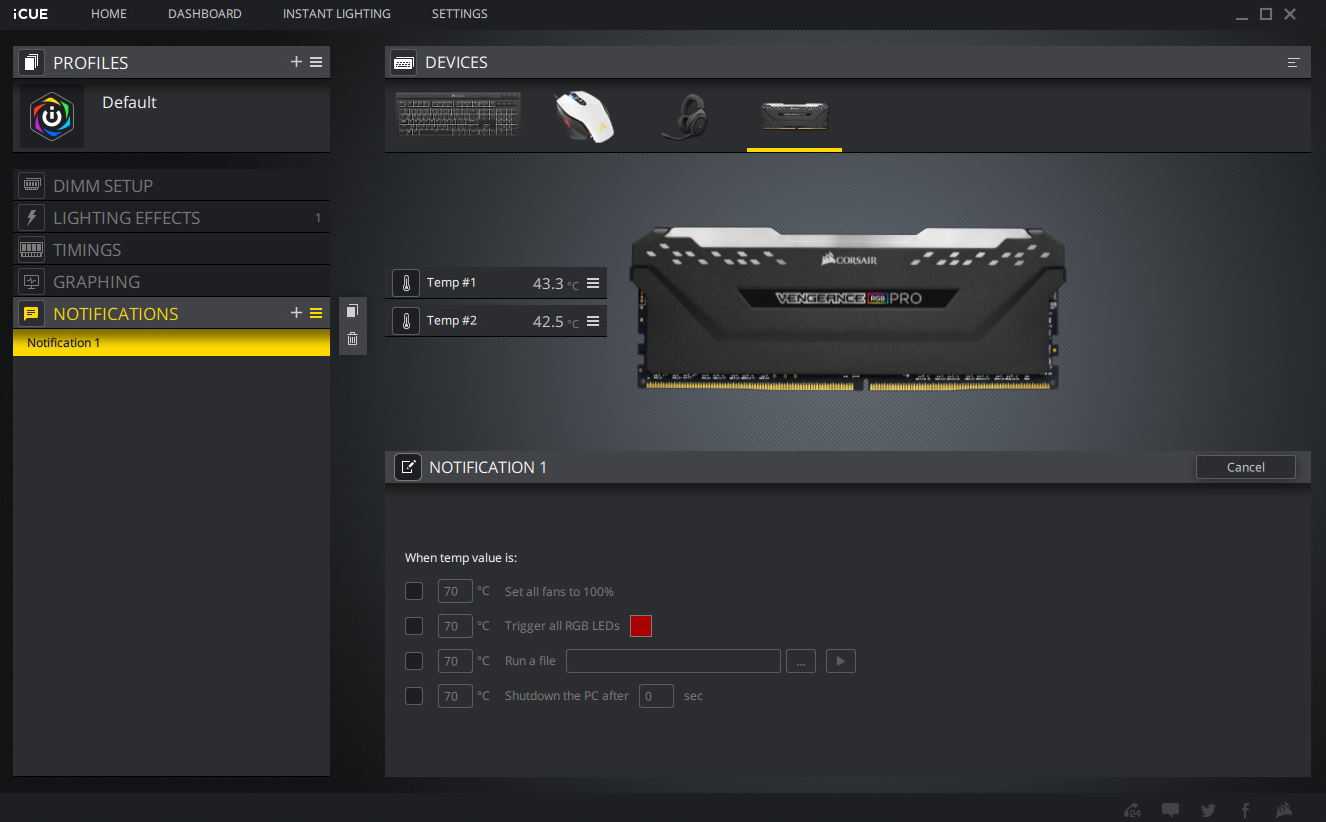The width and height of the screenshot is (1326, 822).
Task: Open the Temp #1 sensor options menu
Action: pyautogui.click(x=593, y=283)
